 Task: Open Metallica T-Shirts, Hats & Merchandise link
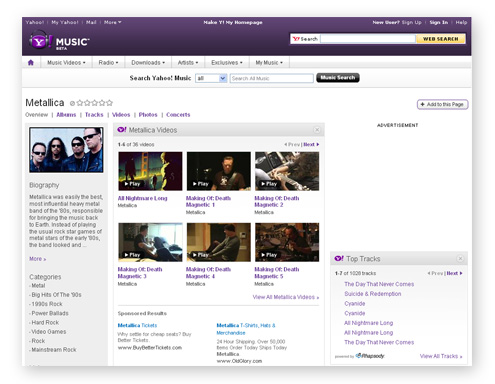246,329
